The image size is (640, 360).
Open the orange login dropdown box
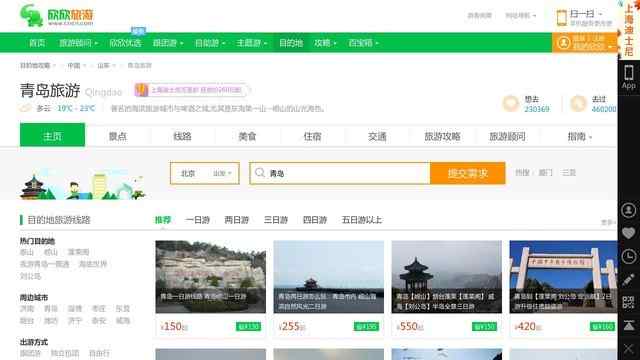pyautogui.click(x=584, y=43)
